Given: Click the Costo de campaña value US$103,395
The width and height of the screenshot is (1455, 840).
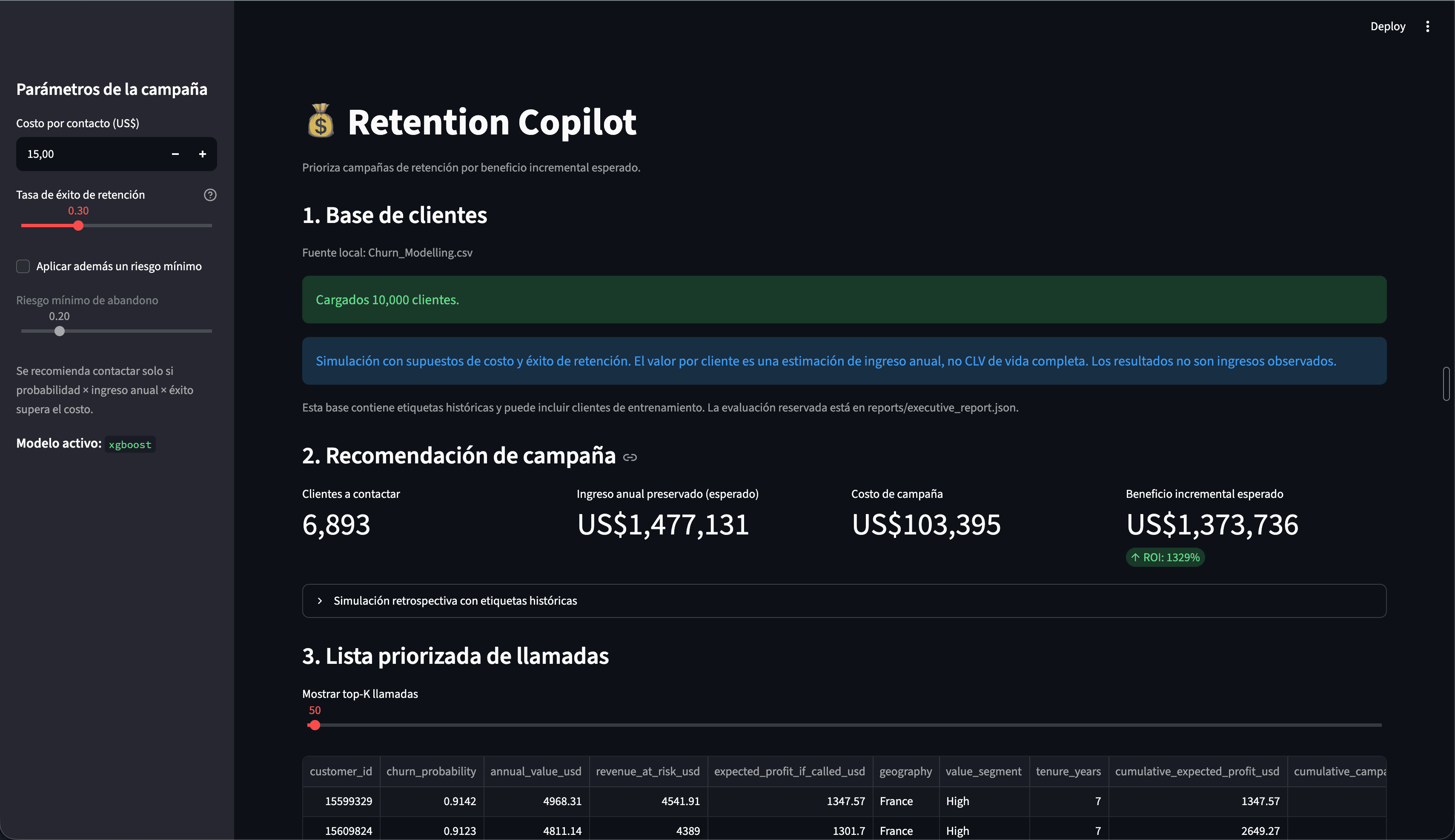Looking at the screenshot, I should pyautogui.click(x=926, y=524).
